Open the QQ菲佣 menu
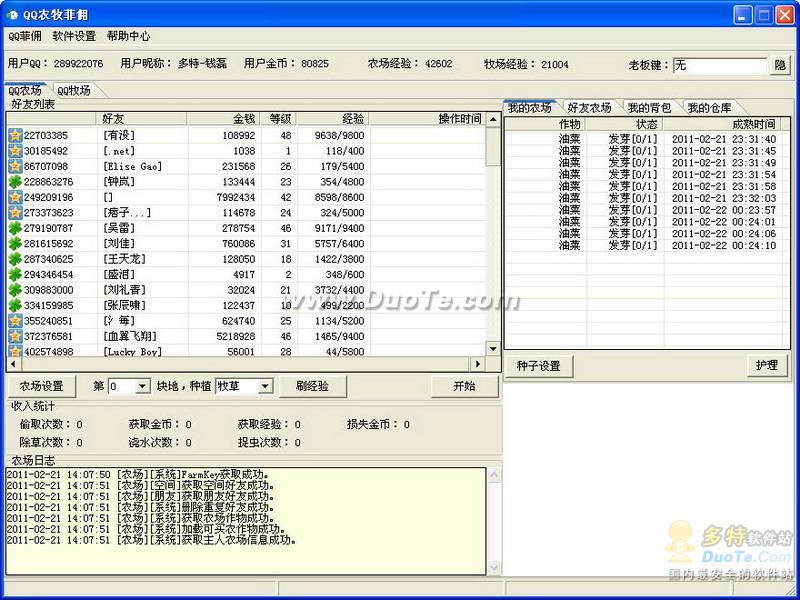Viewport: 800px width, 600px height. click(x=25, y=36)
